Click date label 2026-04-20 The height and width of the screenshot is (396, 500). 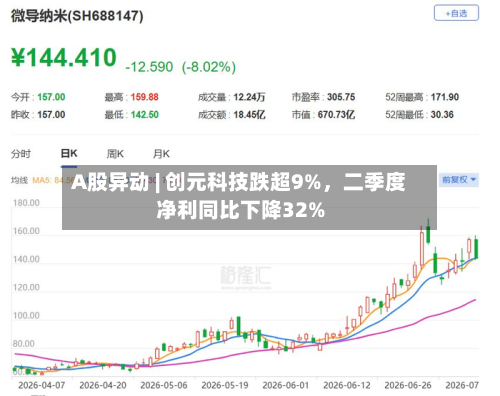point(103,385)
